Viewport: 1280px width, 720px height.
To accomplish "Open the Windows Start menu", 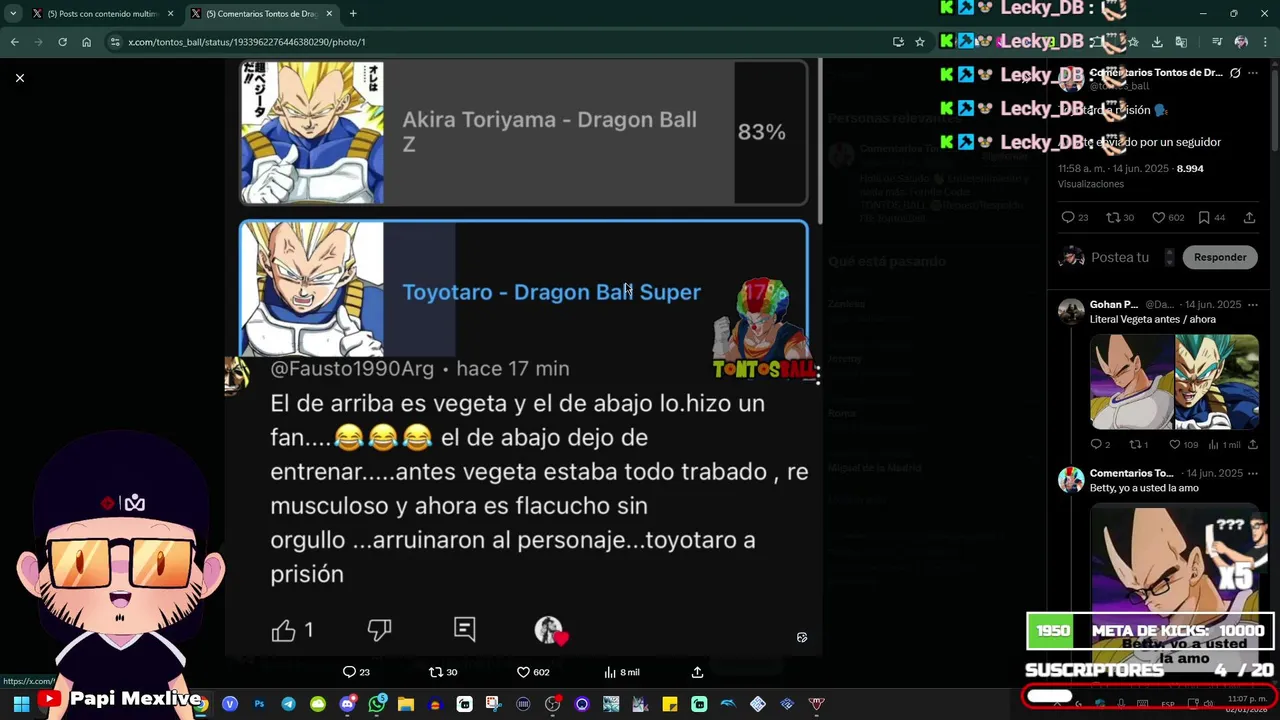I will [21, 704].
